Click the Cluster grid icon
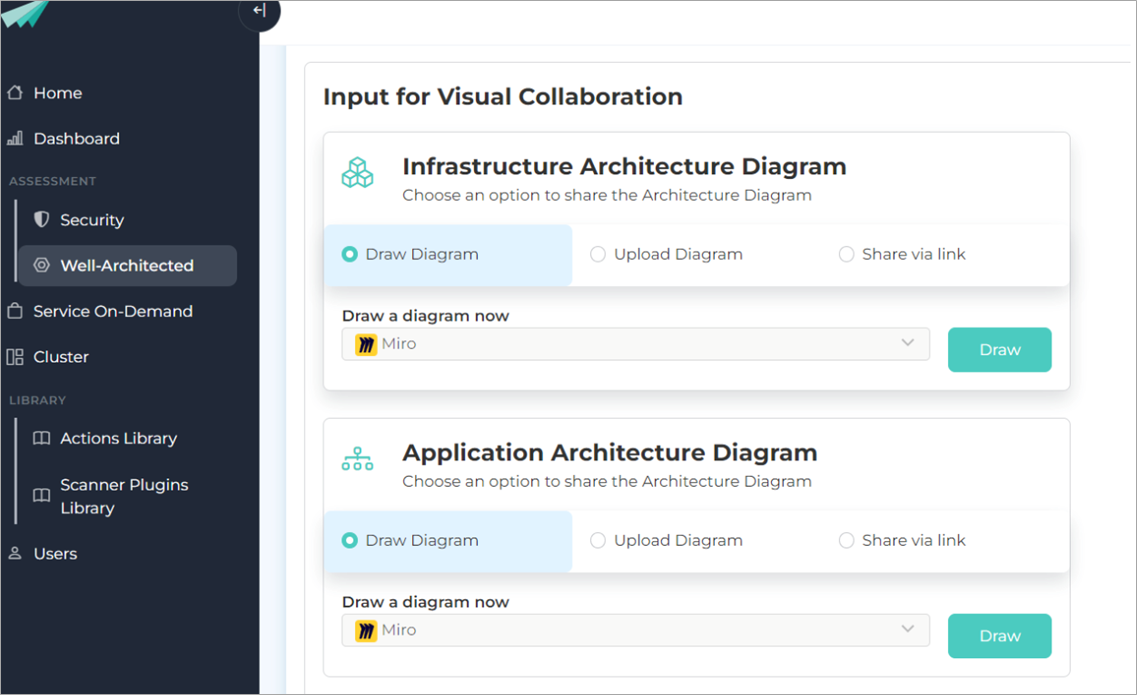 (x=15, y=357)
